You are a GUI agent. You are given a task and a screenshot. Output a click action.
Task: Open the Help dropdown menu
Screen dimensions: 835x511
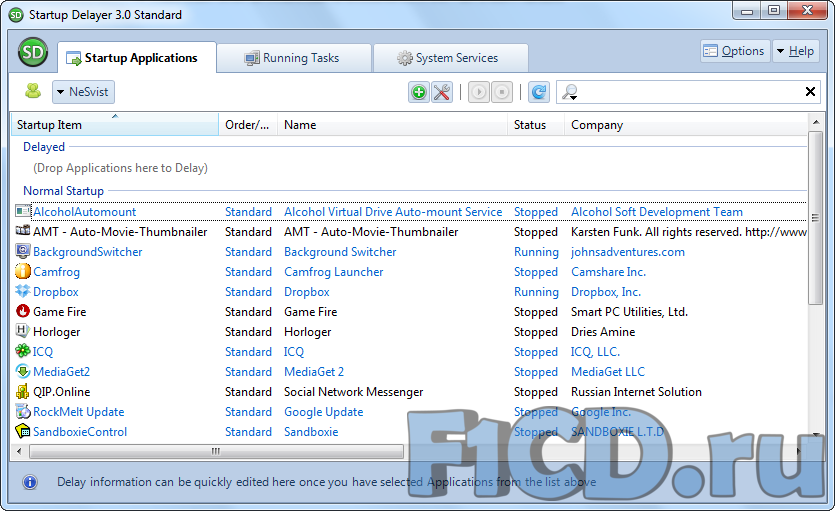coord(796,51)
